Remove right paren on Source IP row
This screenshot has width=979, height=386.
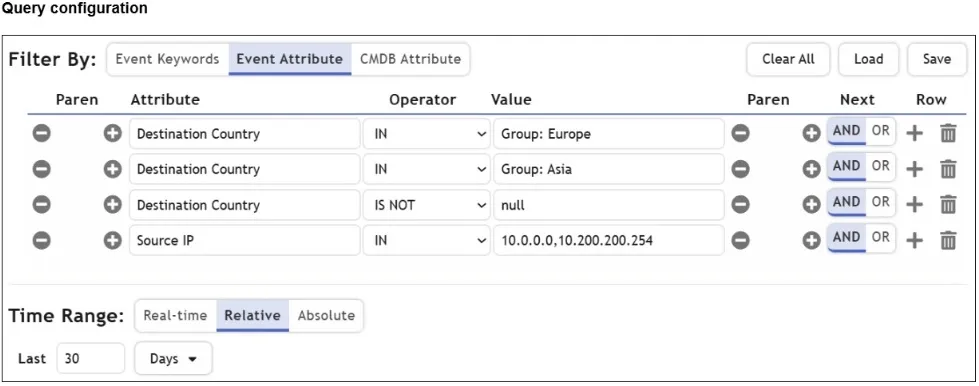(x=740, y=240)
